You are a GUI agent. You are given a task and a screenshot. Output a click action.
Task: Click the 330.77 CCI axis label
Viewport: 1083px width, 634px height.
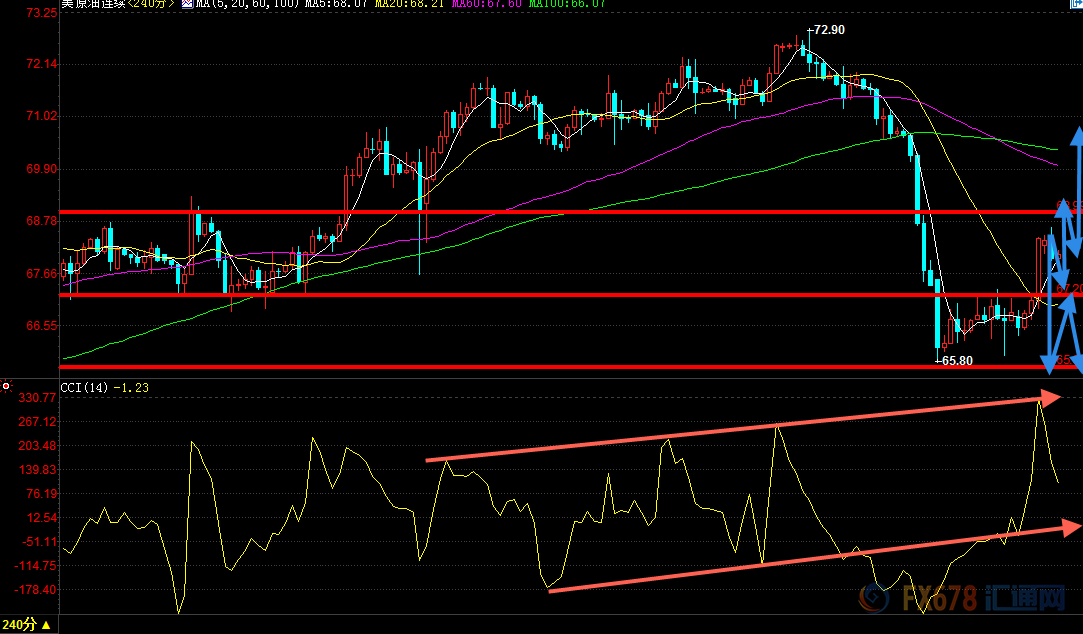point(37,398)
